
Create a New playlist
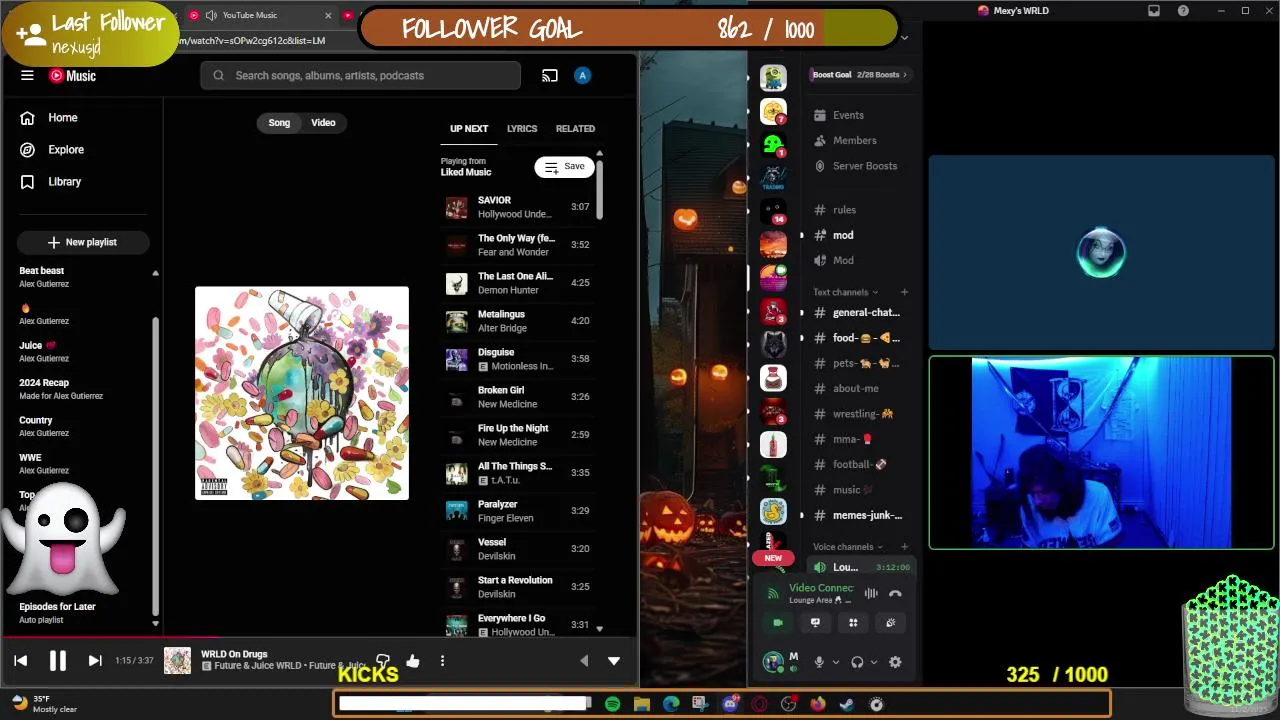pyautogui.click(x=83, y=242)
